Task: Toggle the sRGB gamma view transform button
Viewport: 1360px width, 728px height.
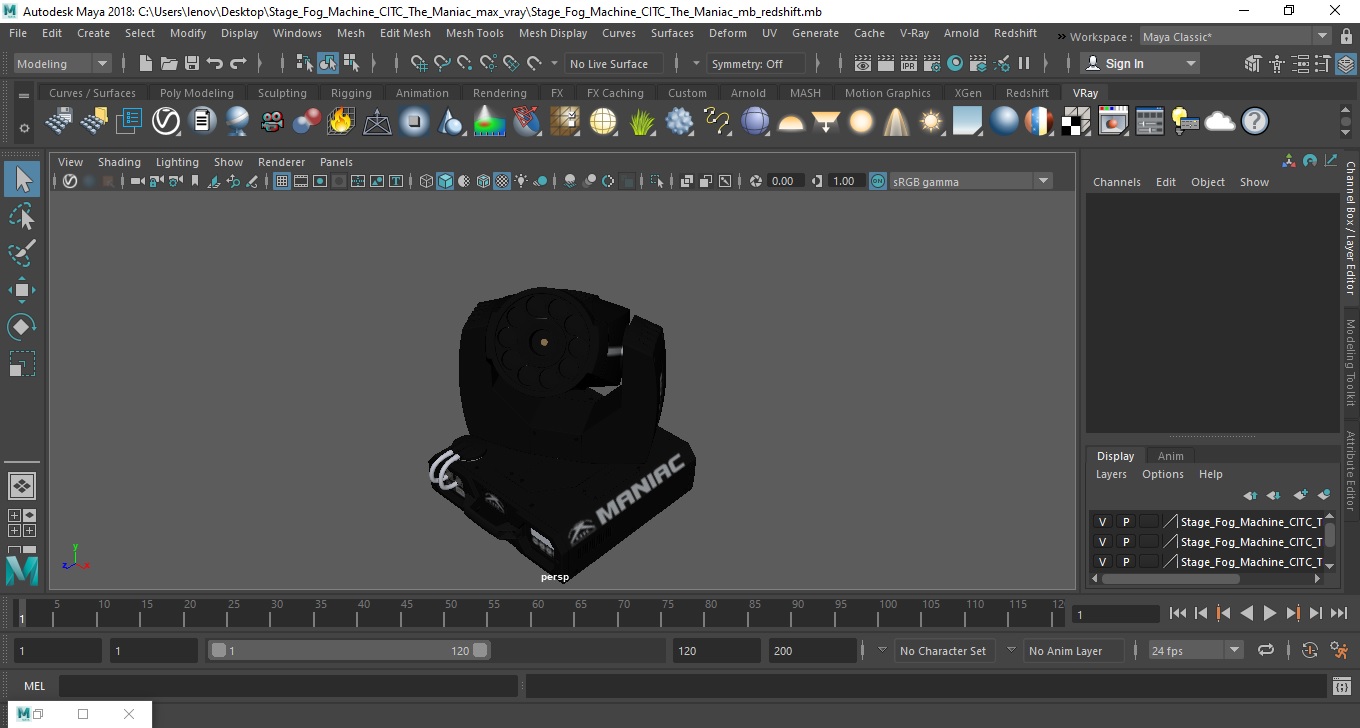Action: 877,181
